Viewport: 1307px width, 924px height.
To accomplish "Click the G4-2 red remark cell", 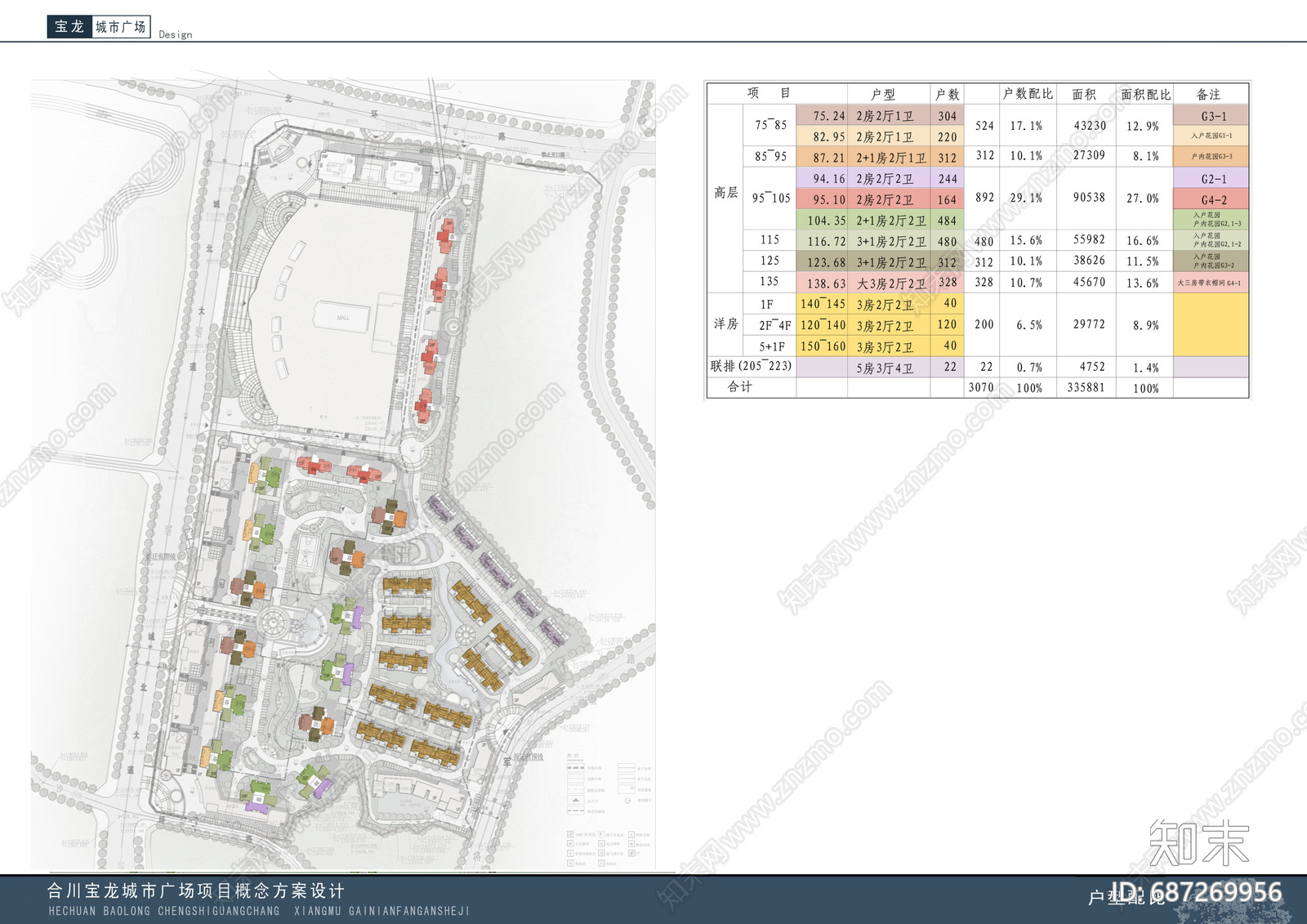I will click(1211, 199).
